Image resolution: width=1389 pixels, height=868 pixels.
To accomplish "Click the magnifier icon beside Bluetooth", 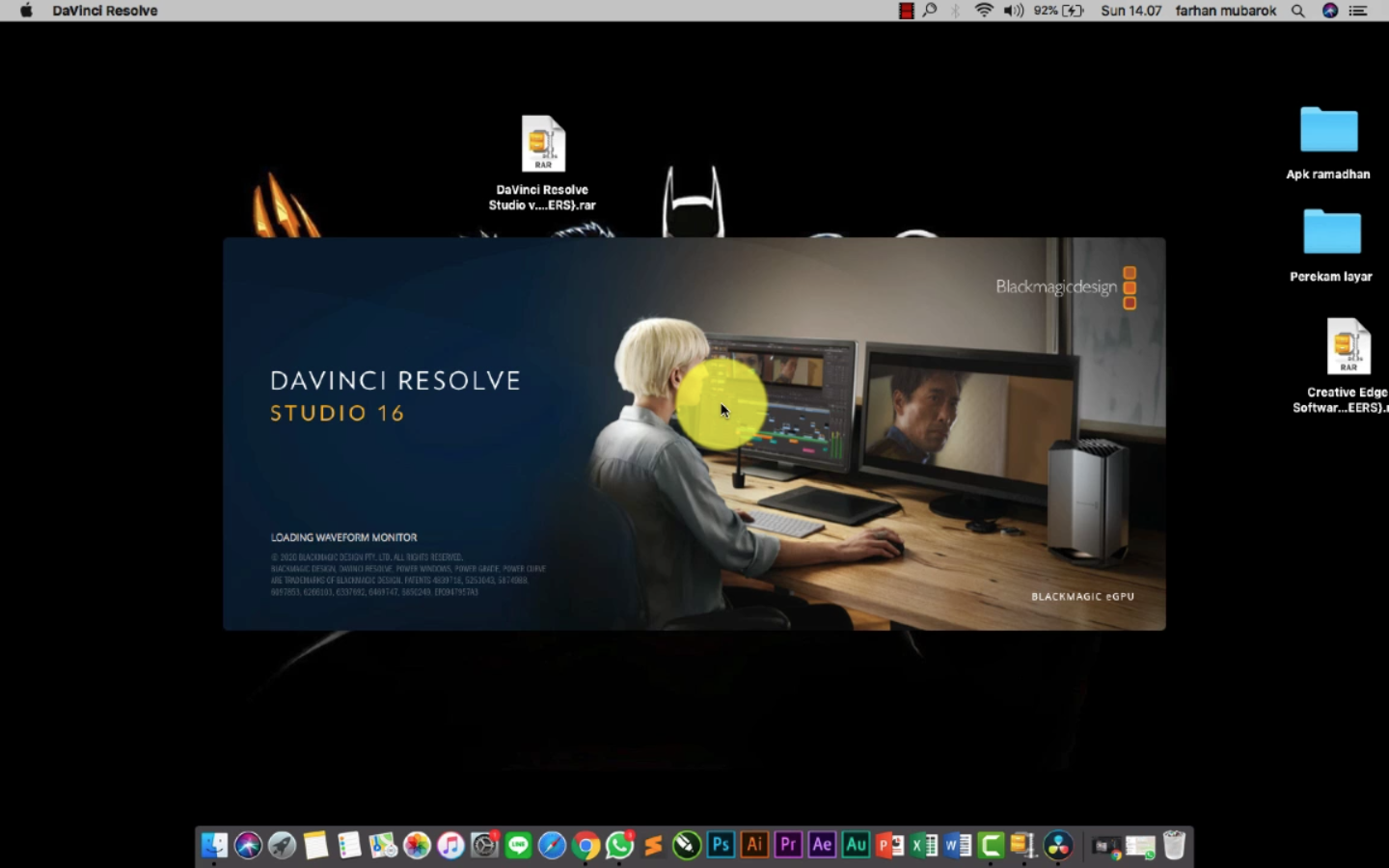I will [x=930, y=11].
